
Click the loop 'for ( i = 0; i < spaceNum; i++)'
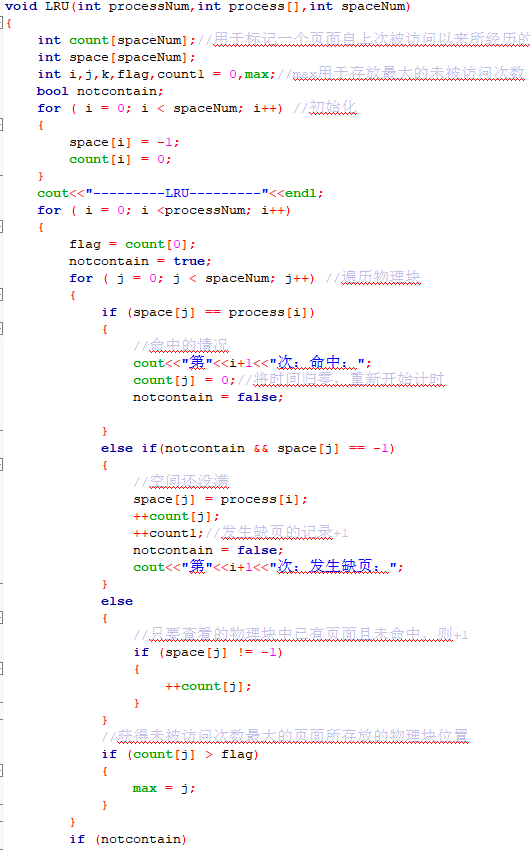(x=160, y=108)
